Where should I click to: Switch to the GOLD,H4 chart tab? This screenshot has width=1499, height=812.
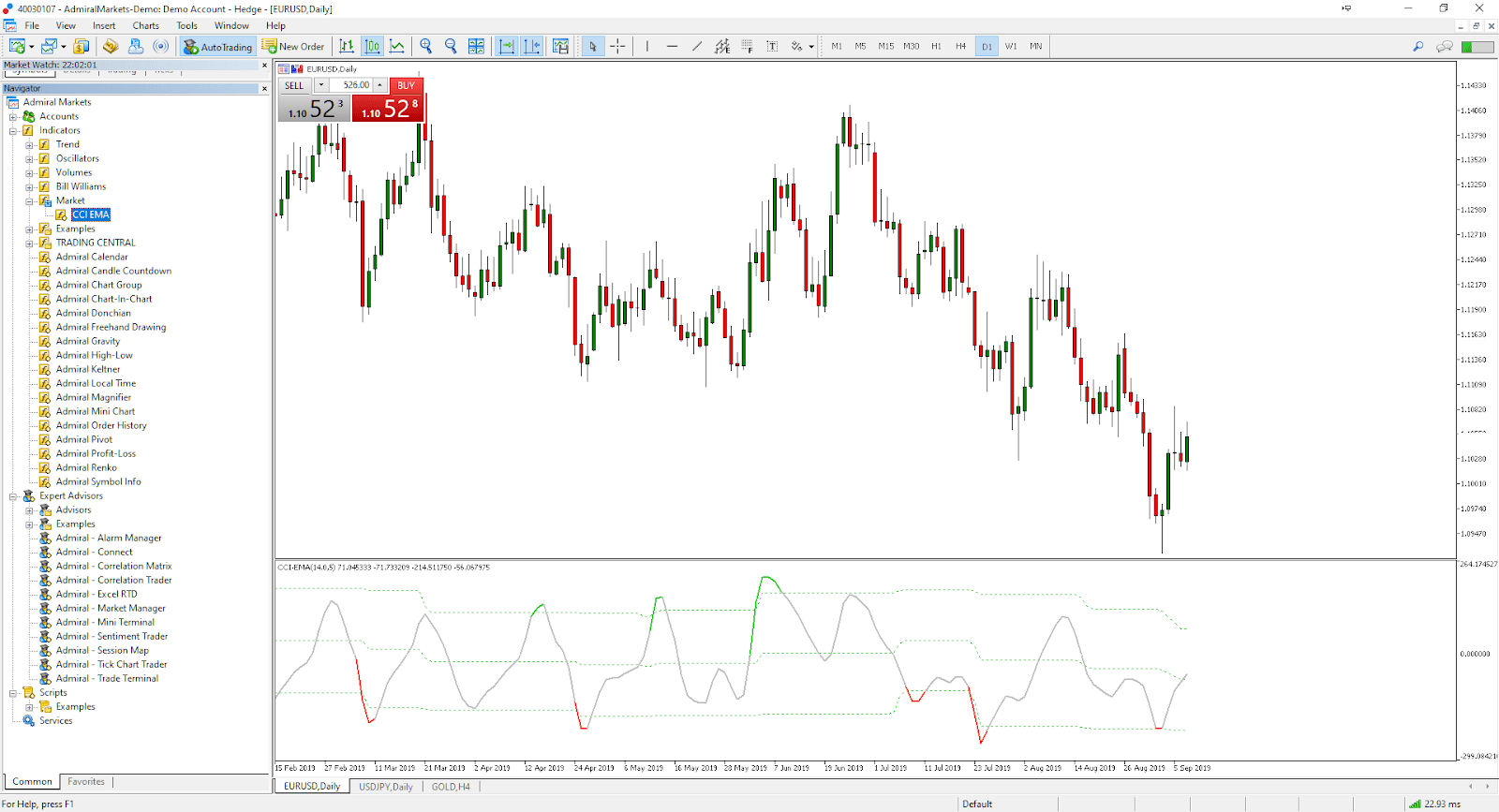click(x=451, y=787)
